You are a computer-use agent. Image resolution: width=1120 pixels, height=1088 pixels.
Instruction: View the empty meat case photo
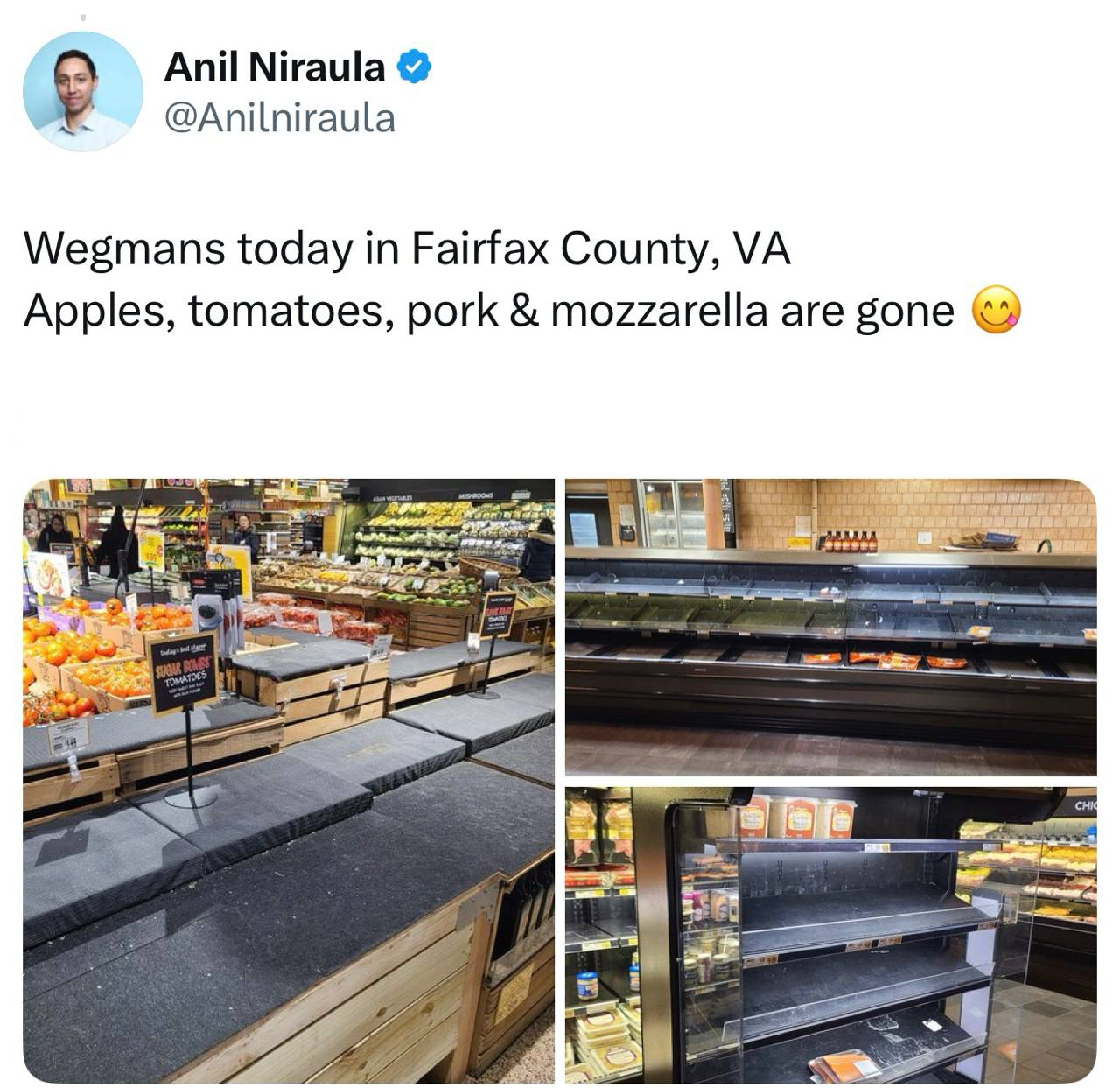pyautogui.click(x=830, y=627)
